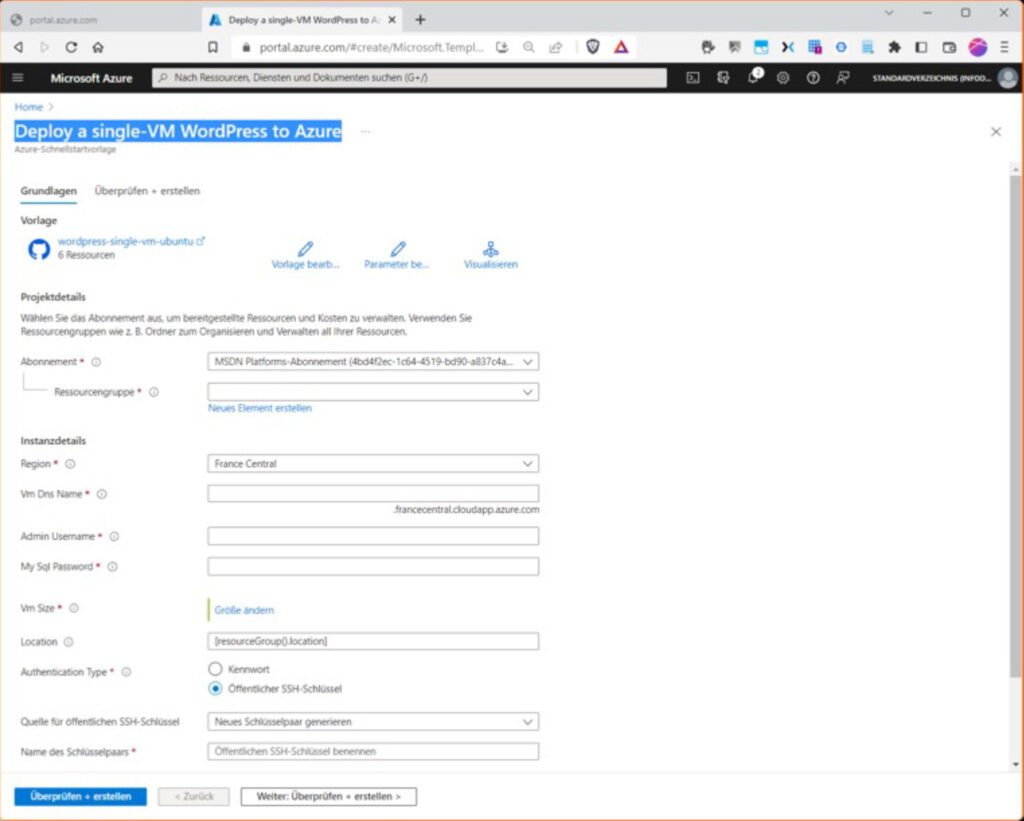Image resolution: width=1024 pixels, height=821 pixels.
Task: Switch to the portal.azure.com browser tab
Action: click(102, 20)
